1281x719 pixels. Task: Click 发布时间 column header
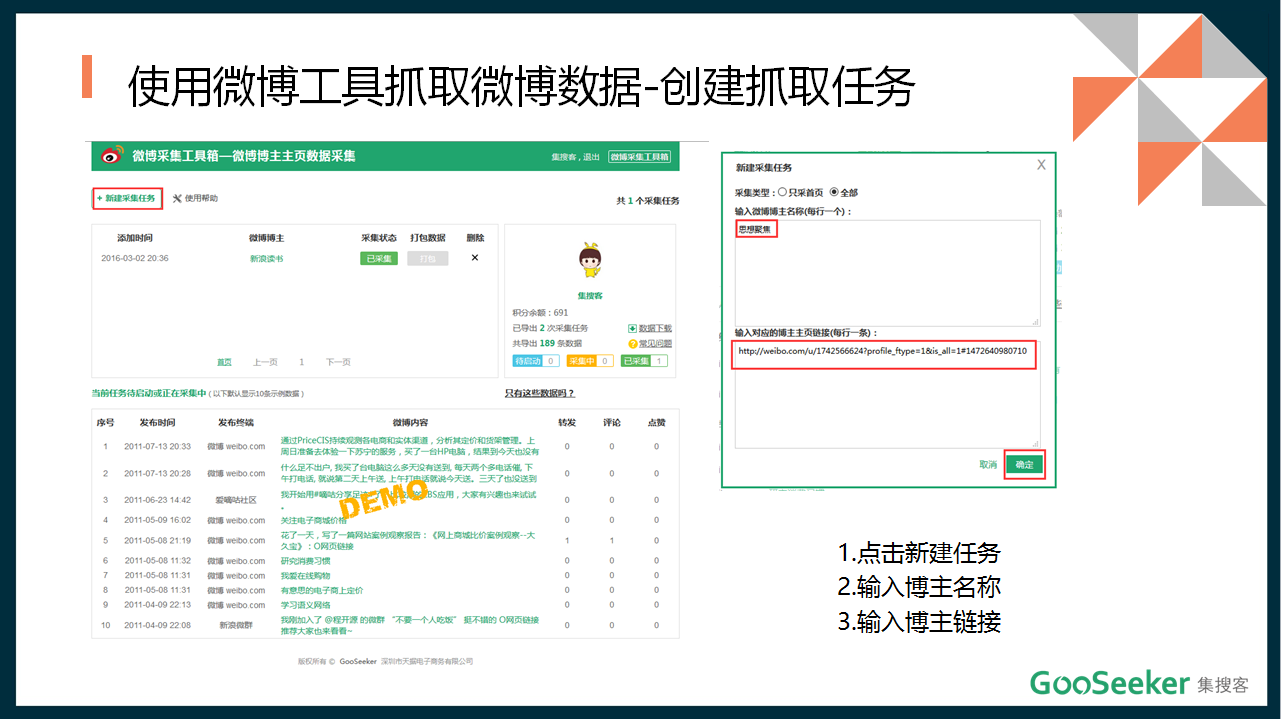(x=157, y=423)
